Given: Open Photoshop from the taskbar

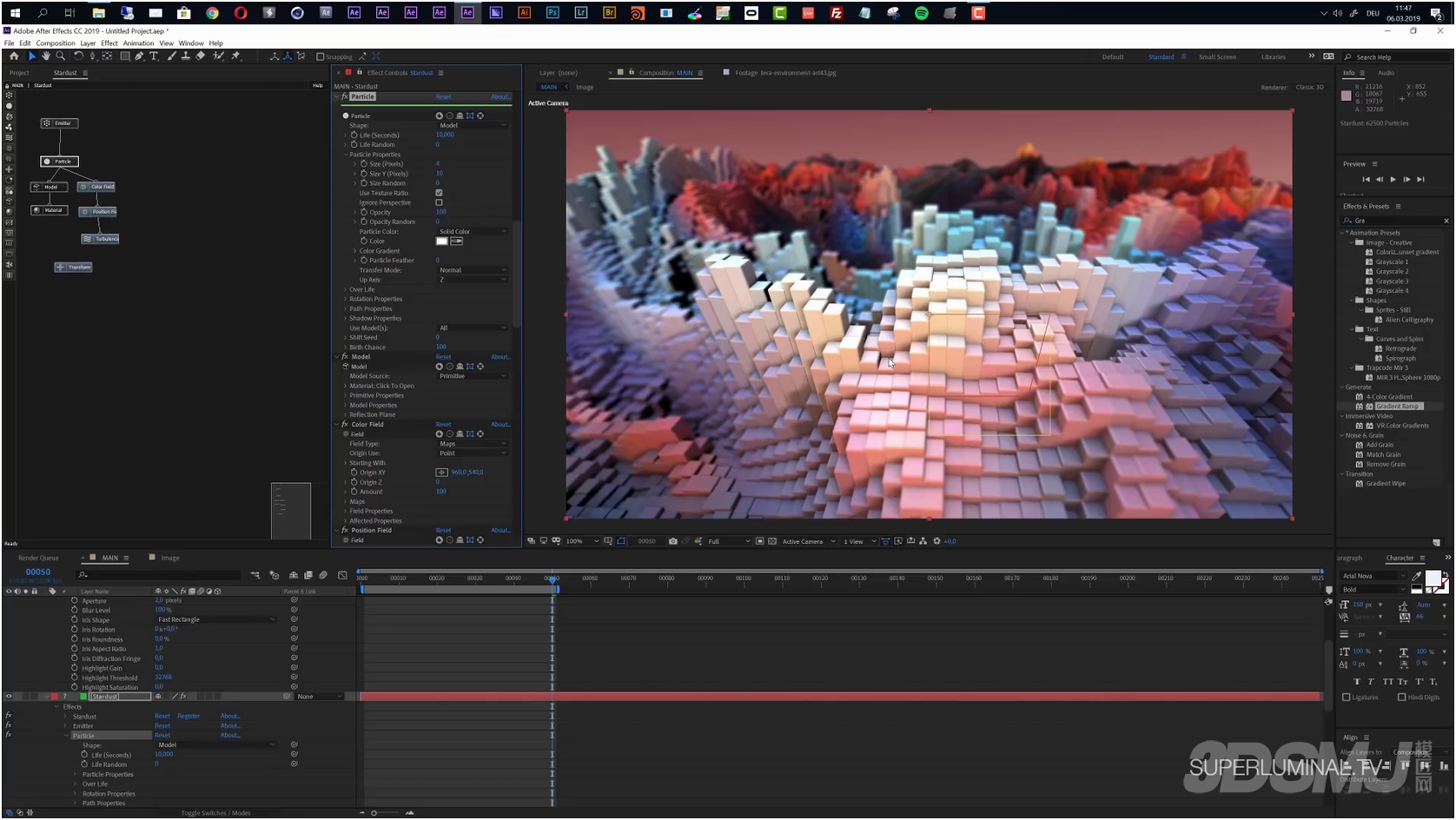Looking at the screenshot, I should pyautogui.click(x=553, y=13).
